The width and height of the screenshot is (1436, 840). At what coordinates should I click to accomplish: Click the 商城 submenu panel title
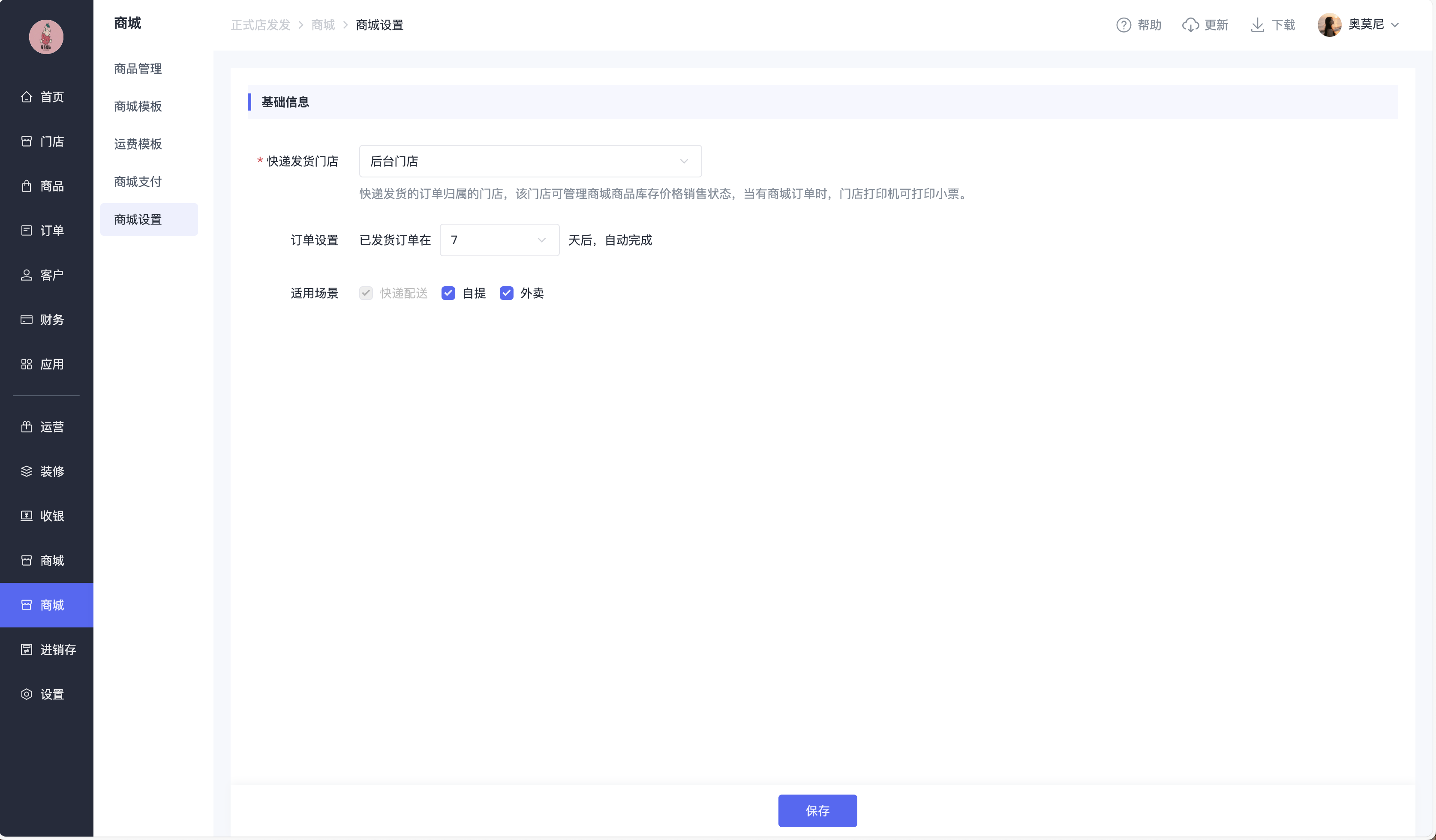(x=128, y=23)
